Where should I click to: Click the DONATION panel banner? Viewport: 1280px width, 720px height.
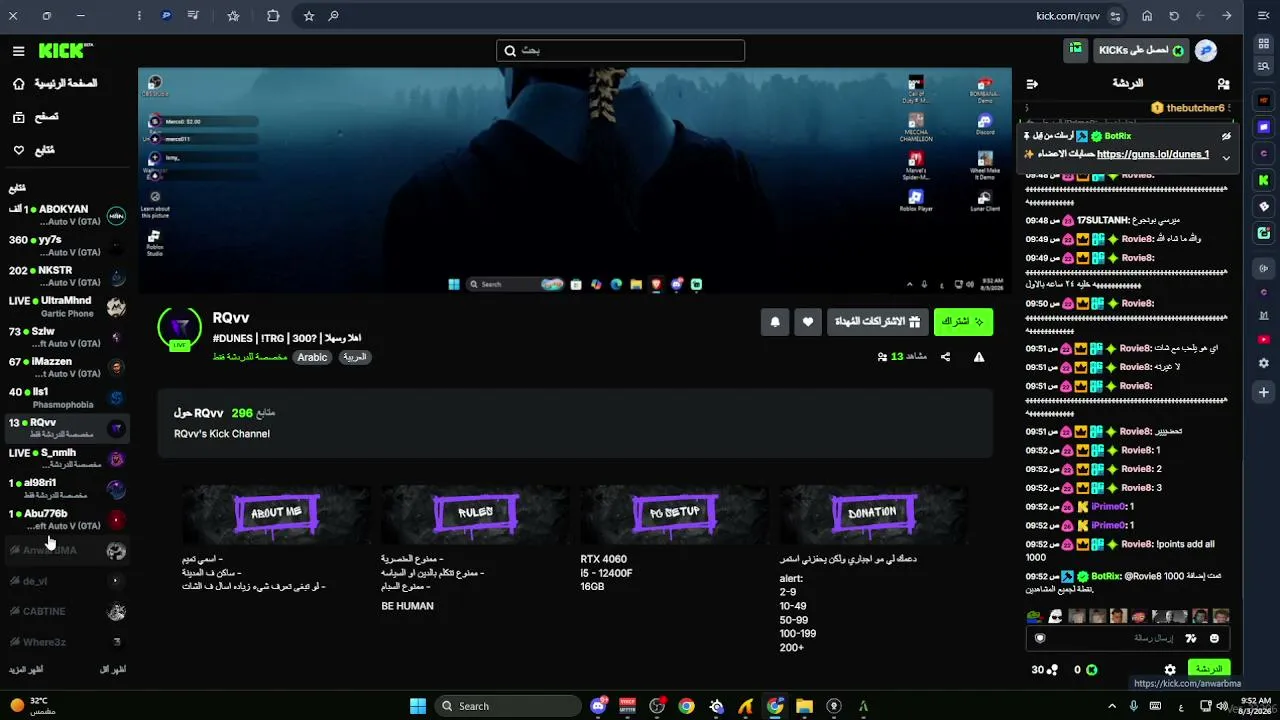[x=873, y=514]
